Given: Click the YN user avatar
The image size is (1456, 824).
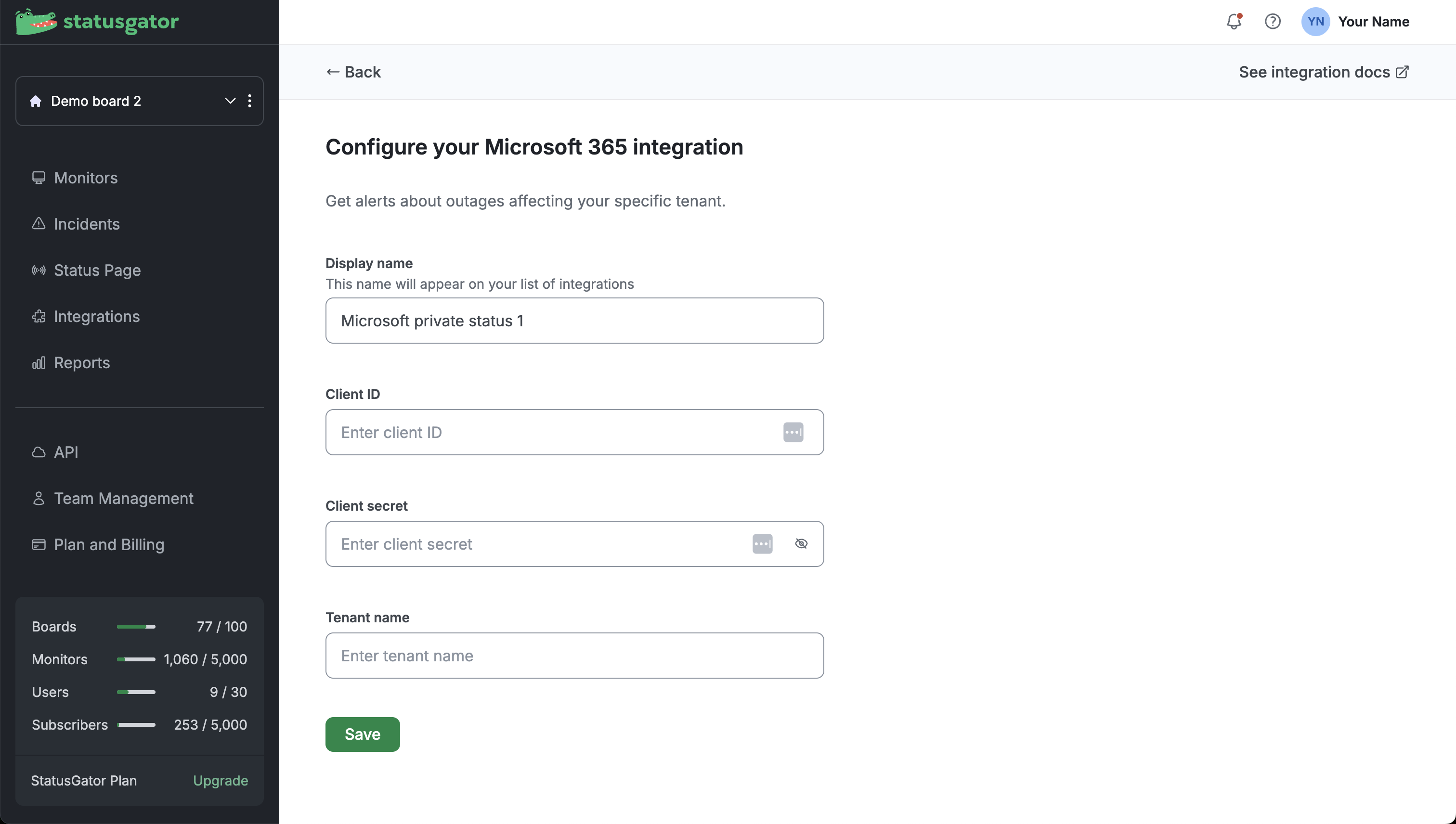Looking at the screenshot, I should [x=1315, y=22].
